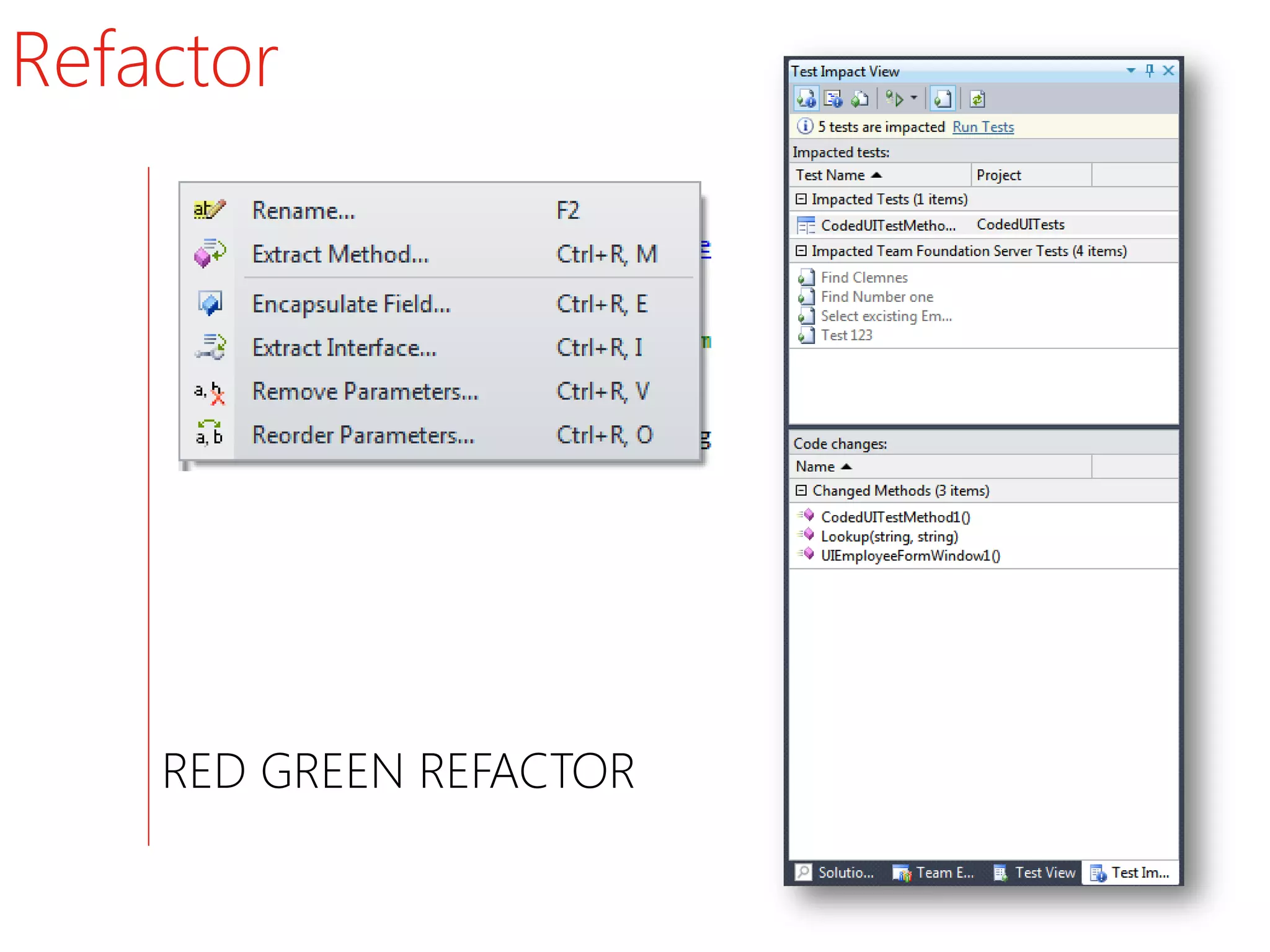Click the method icon beside CodedUITestMethod1()
The image size is (1270, 952).
[806, 515]
